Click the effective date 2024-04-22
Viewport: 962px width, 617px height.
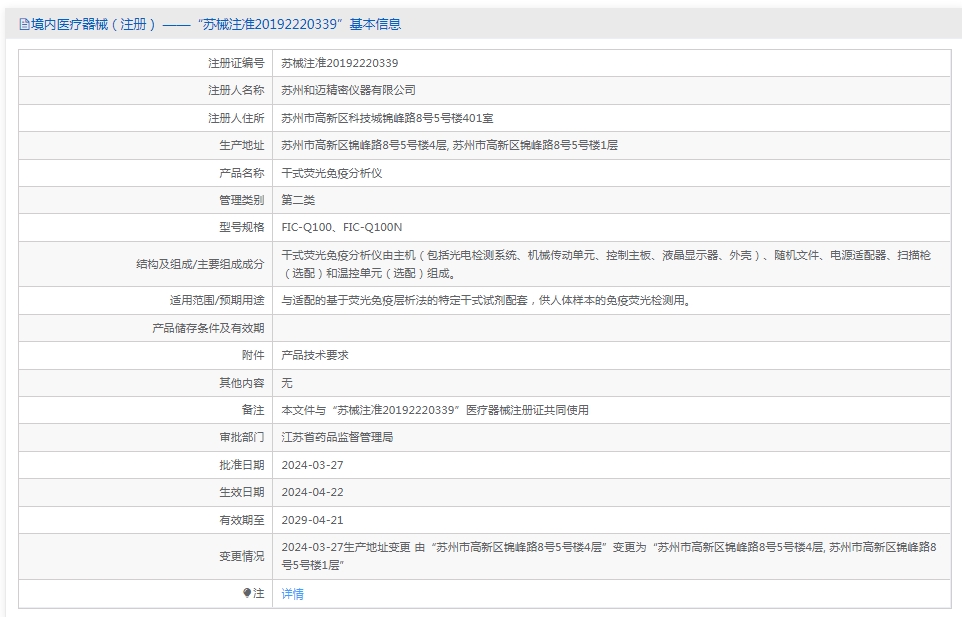[312, 492]
